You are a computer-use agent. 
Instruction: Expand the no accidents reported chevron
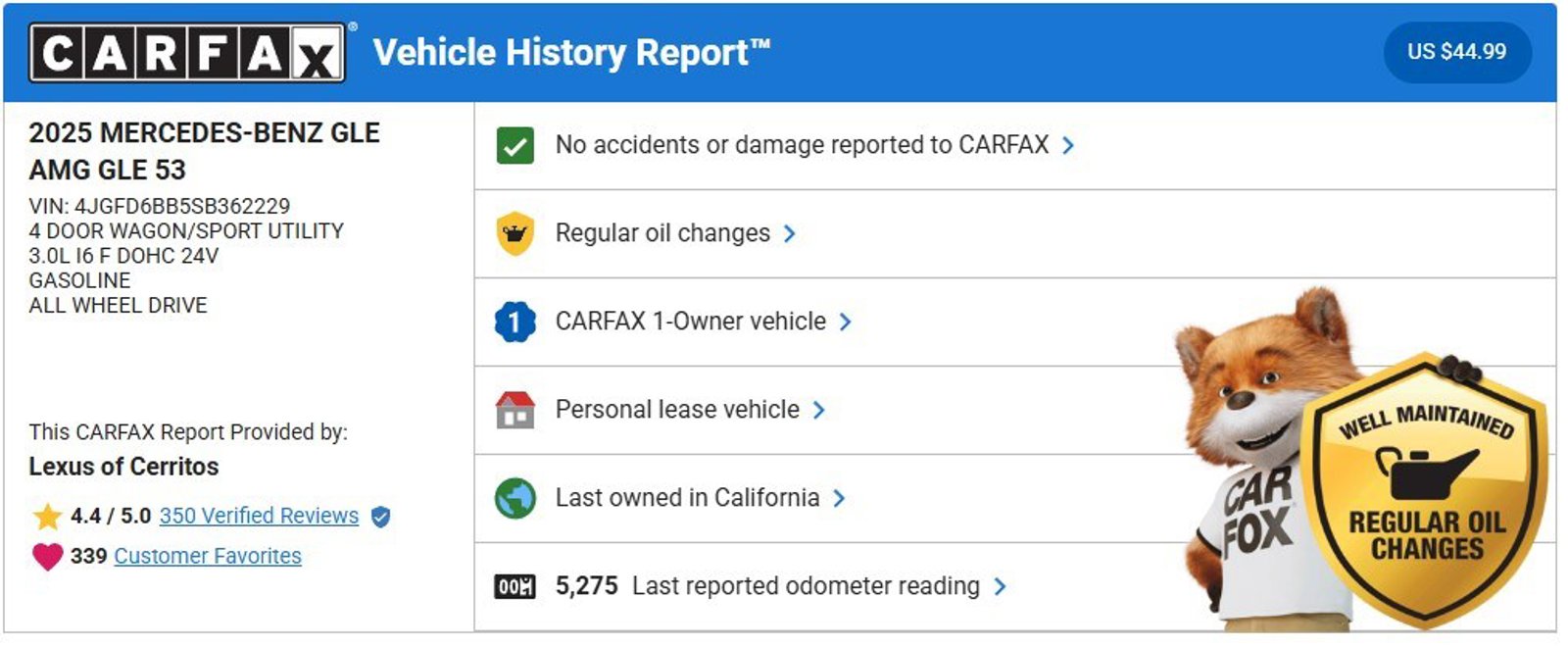tap(1068, 146)
